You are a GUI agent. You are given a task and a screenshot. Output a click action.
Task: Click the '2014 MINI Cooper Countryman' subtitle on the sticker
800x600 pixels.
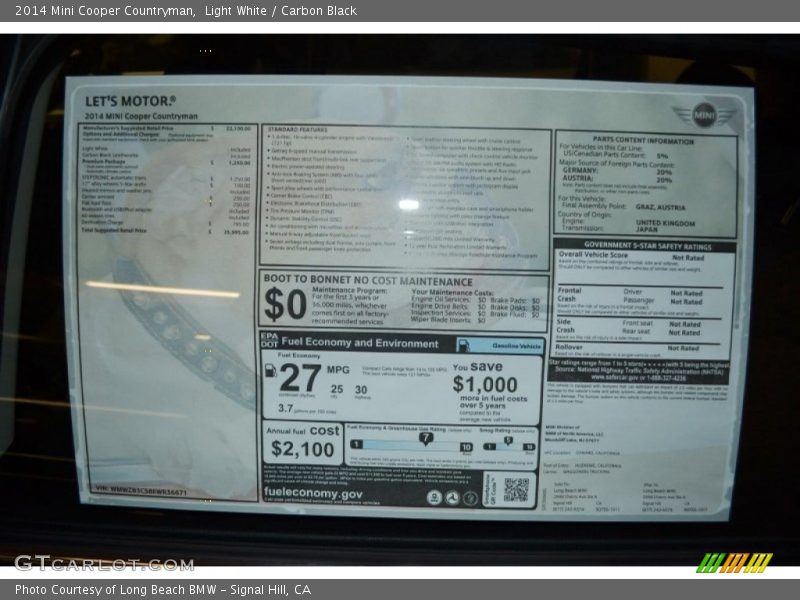[141, 116]
